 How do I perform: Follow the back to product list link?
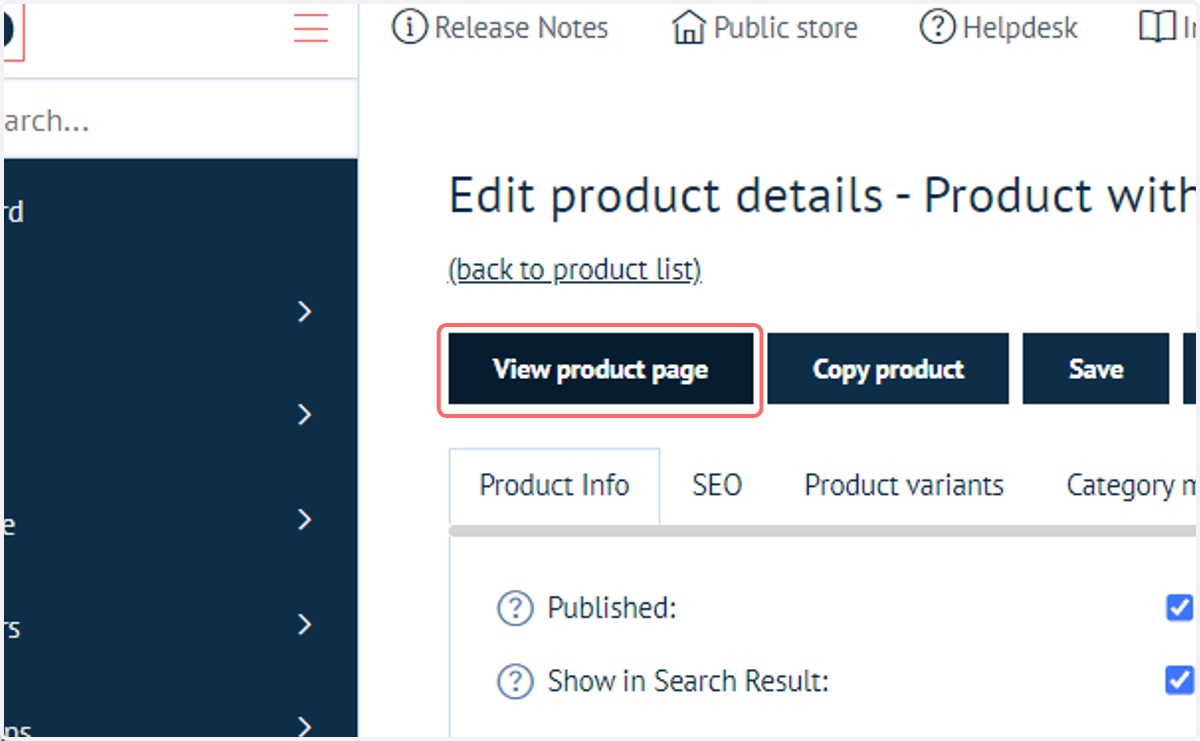point(575,270)
